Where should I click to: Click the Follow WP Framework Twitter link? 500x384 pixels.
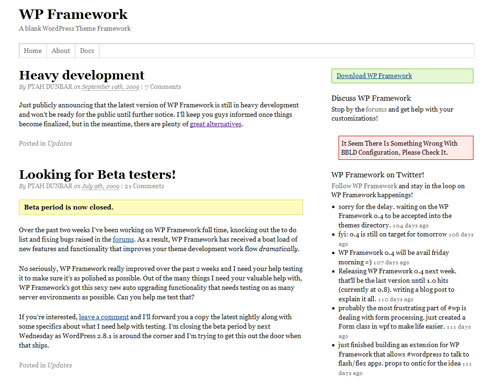[364, 186]
